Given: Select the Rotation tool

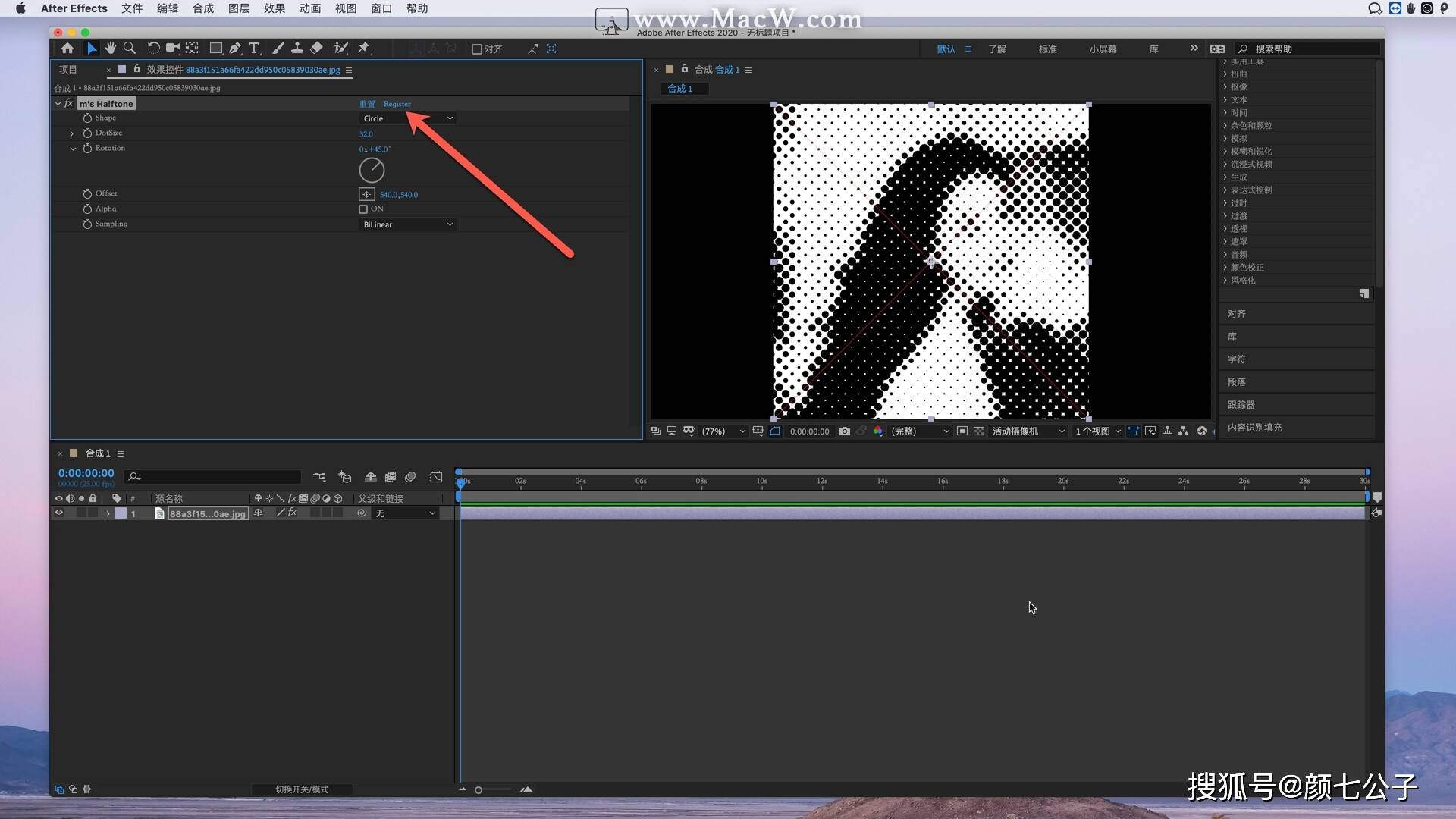Looking at the screenshot, I should [x=153, y=49].
